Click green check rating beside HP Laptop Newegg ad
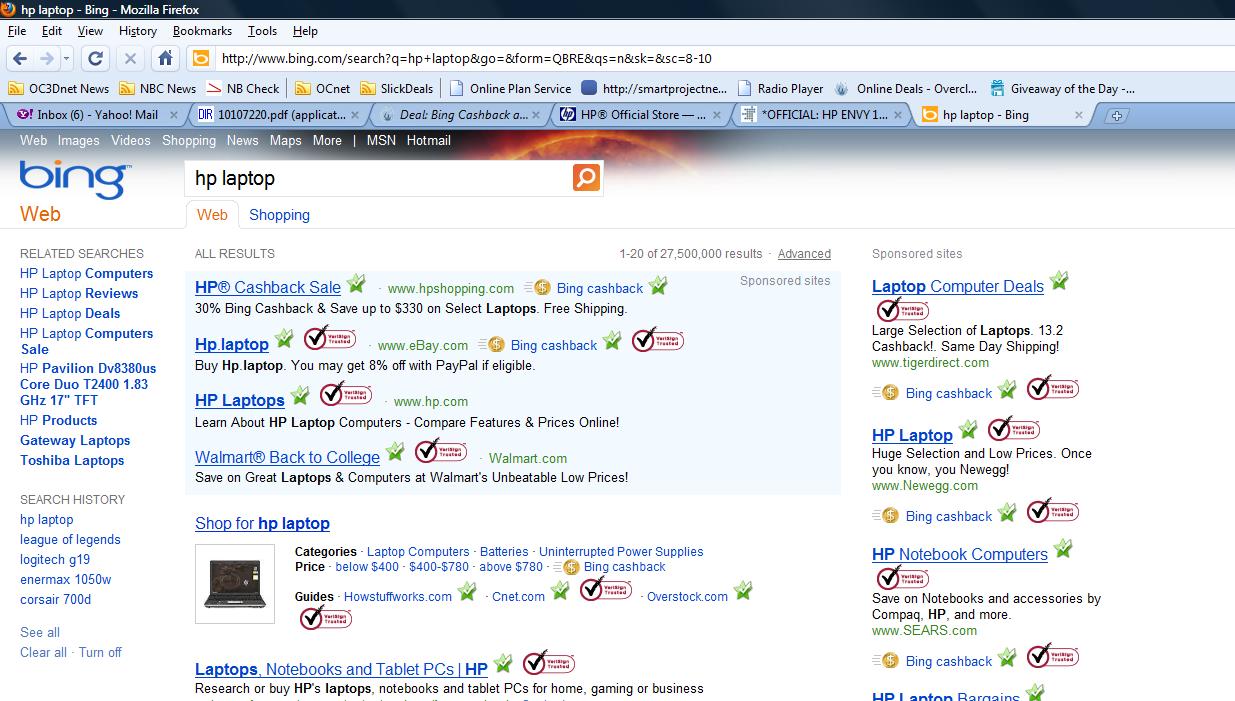1235x701 pixels. point(968,430)
